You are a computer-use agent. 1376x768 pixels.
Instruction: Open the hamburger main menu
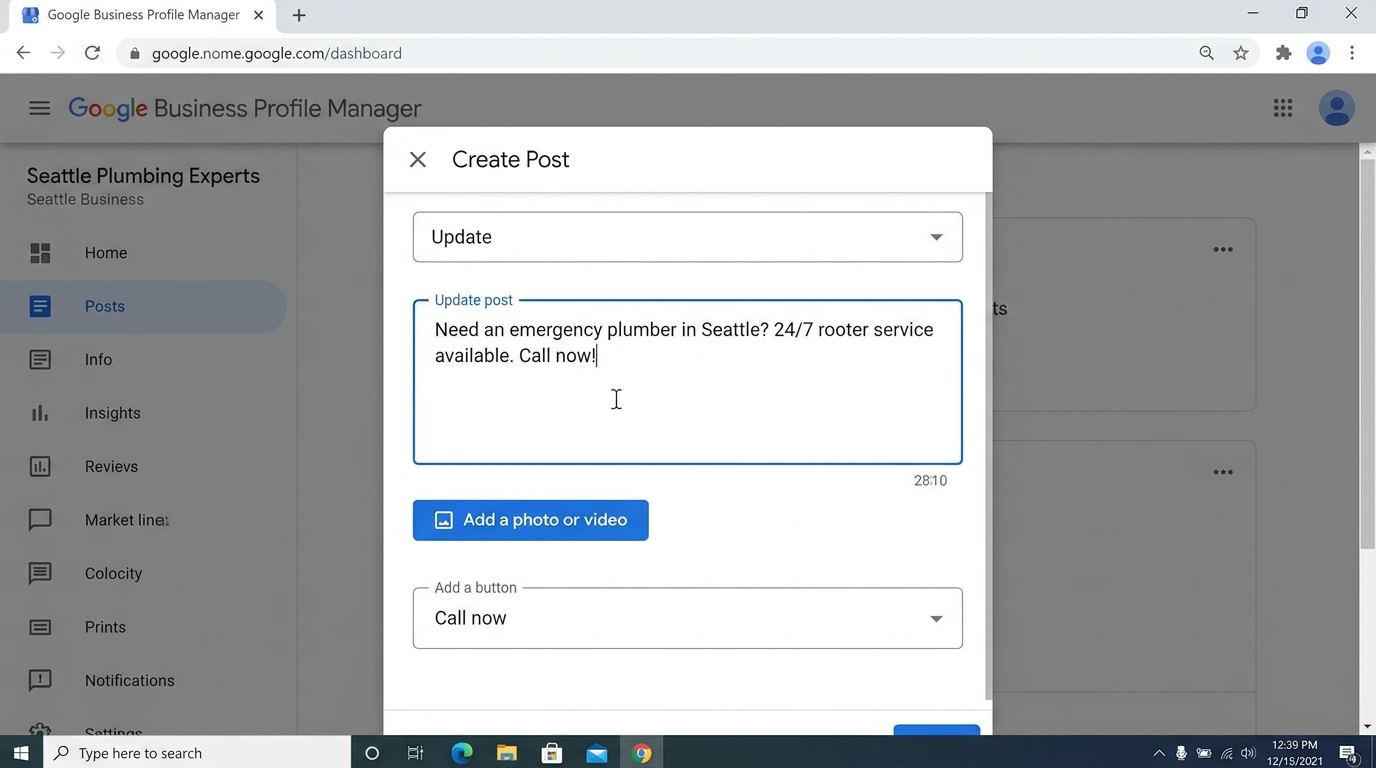click(x=39, y=108)
